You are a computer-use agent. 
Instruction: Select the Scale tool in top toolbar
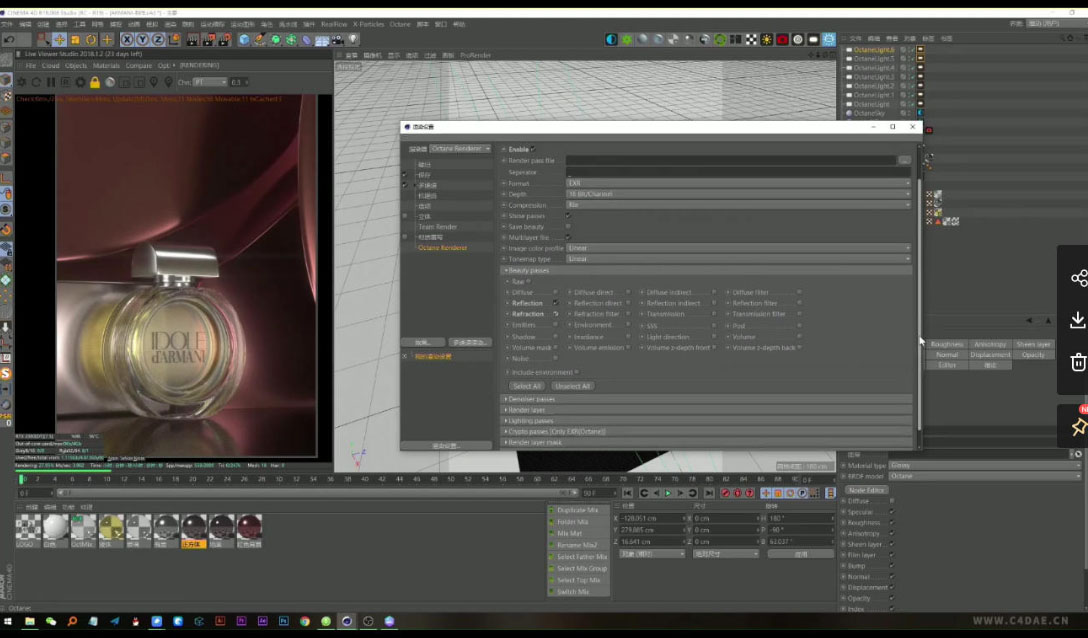(75, 40)
